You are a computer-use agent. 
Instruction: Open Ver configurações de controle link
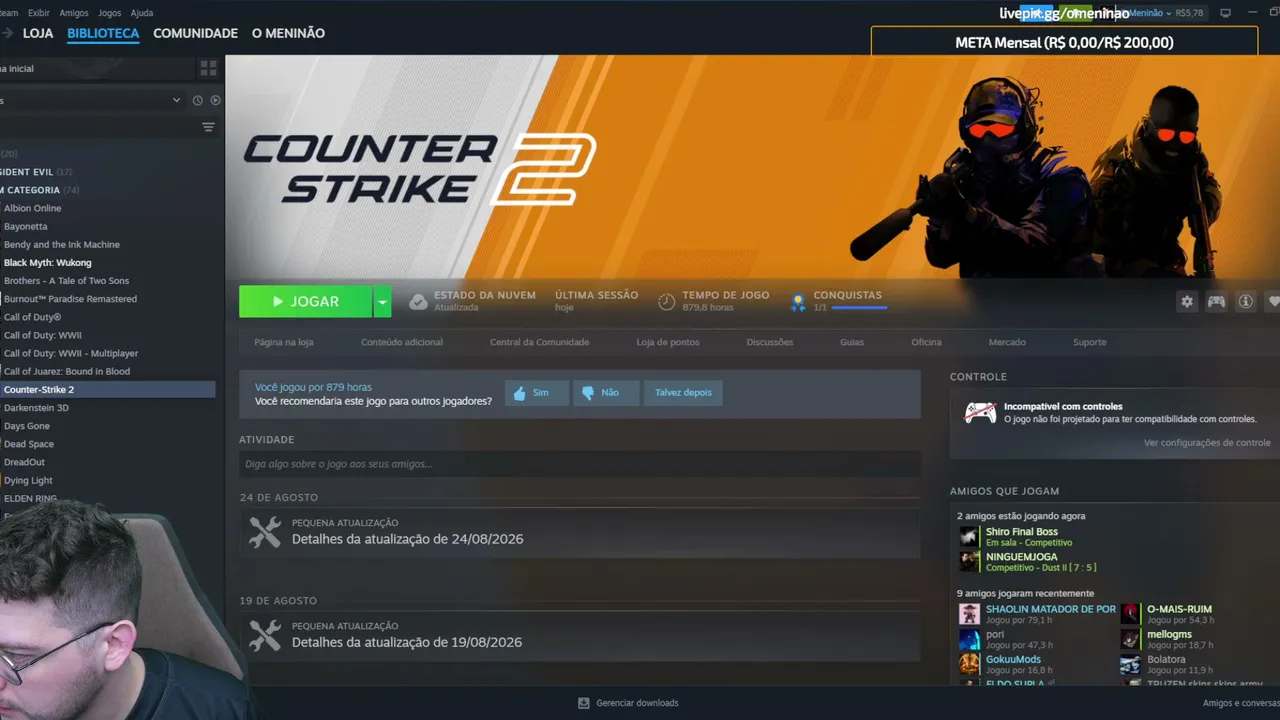[1207, 442]
